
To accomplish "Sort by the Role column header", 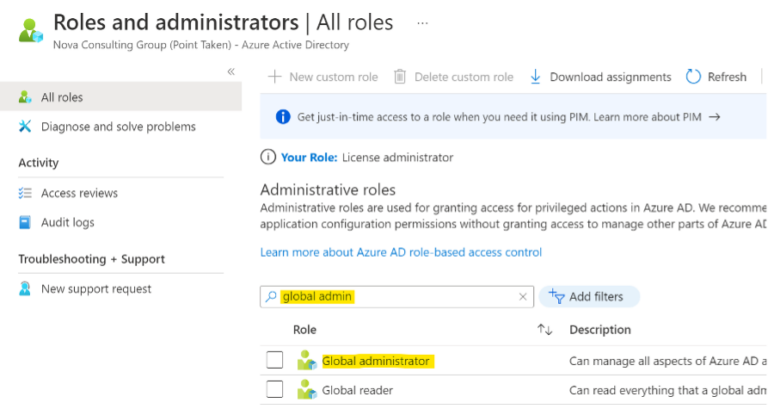I will pos(305,330).
